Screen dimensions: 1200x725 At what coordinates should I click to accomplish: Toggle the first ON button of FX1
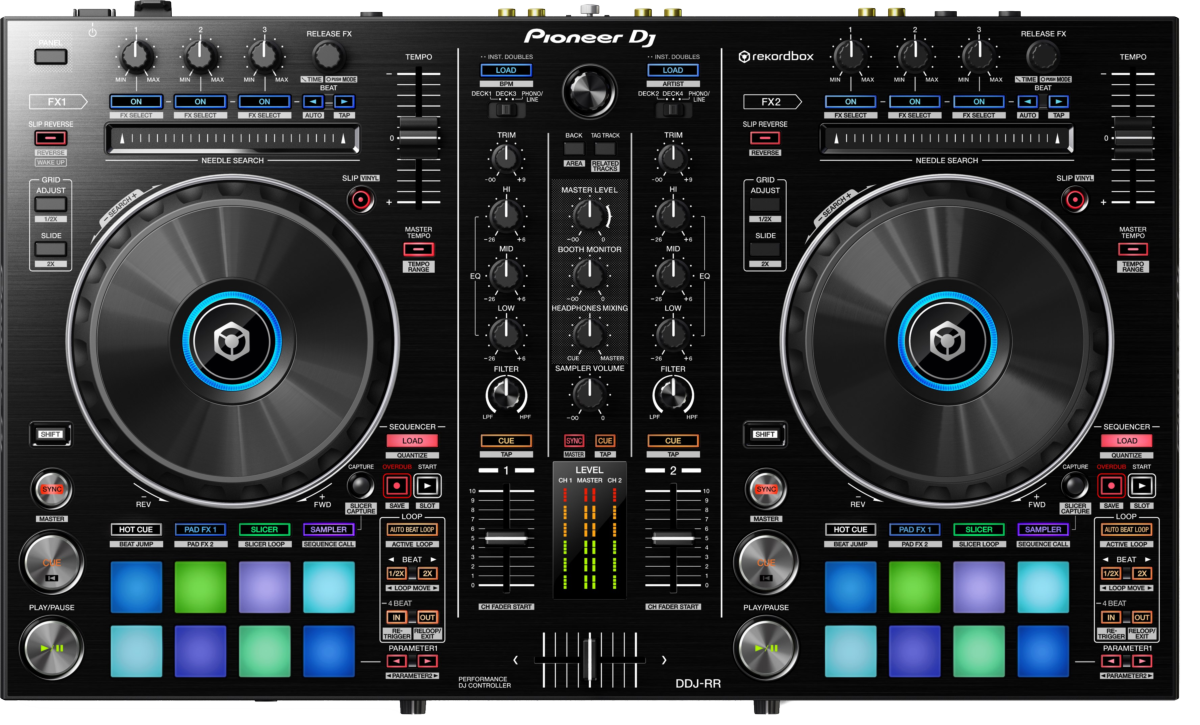[136, 101]
